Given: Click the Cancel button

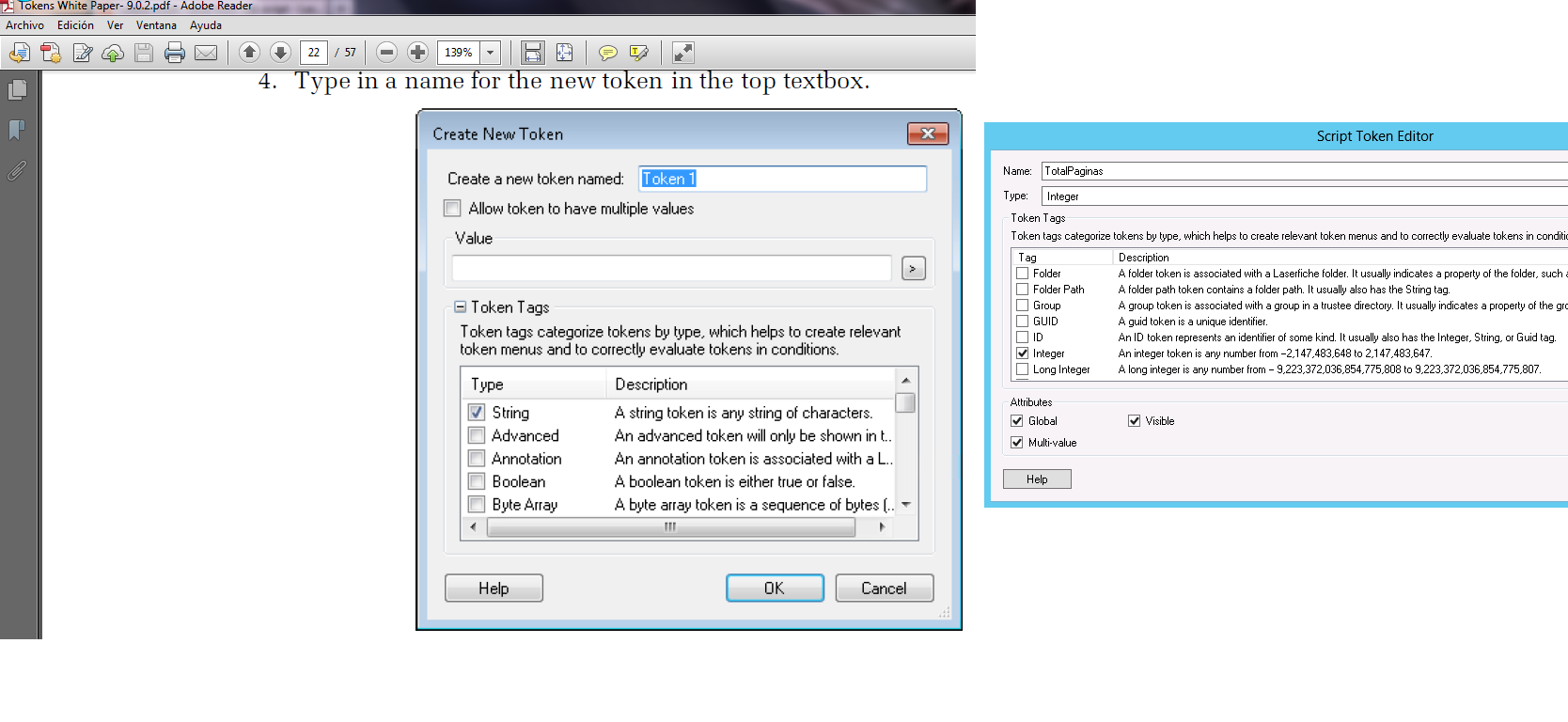Looking at the screenshot, I should tap(885, 589).
